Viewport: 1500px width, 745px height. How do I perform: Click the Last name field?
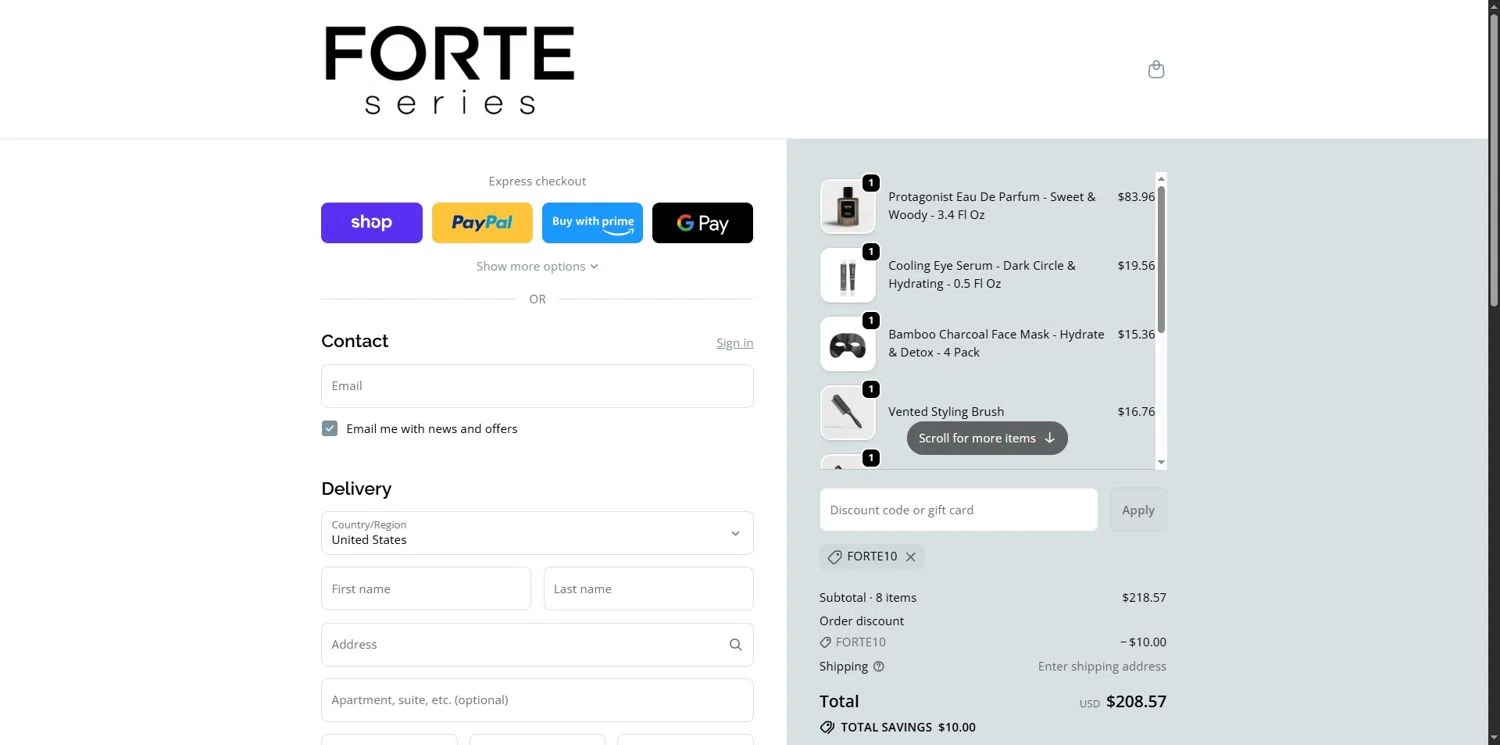coord(649,589)
